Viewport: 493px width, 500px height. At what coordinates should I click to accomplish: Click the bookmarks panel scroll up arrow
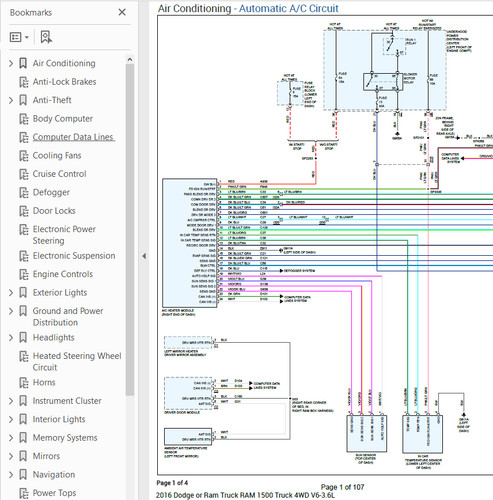pyautogui.click(x=130, y=59)
